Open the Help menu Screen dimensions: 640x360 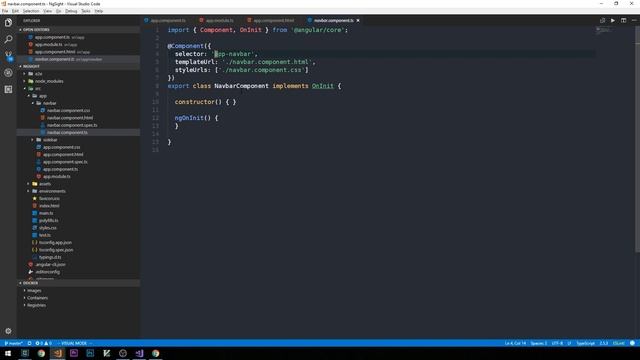point(99,11)
